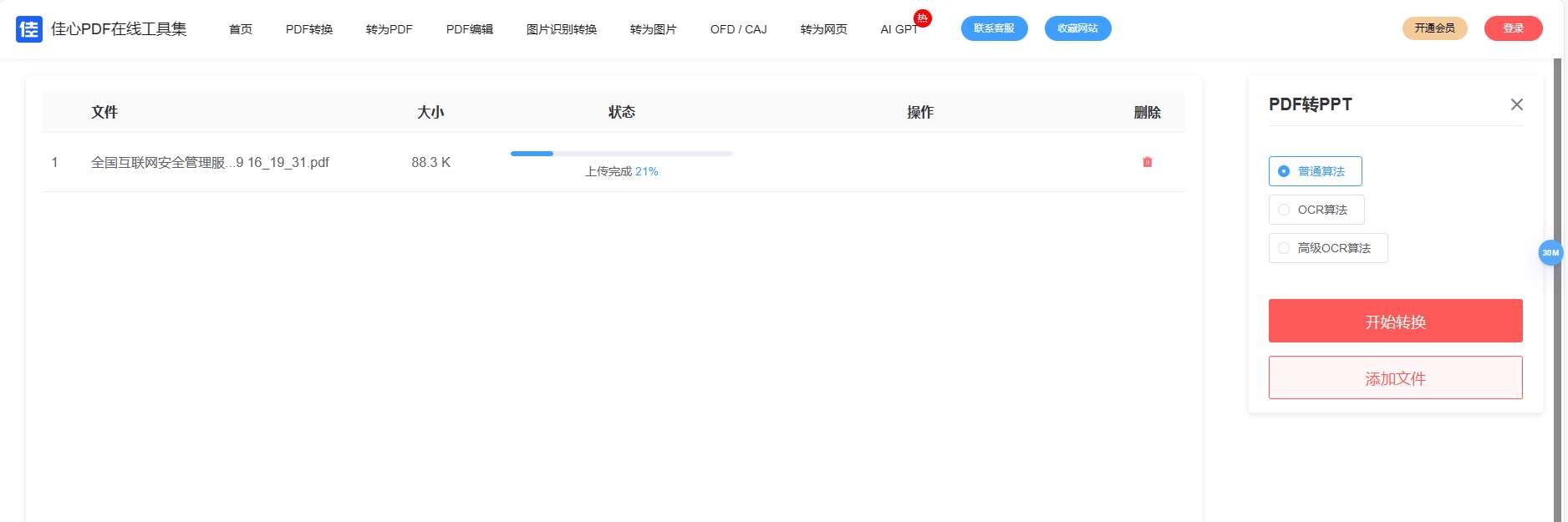
Task: Click the 操作 column header
Action: (920, 112)
